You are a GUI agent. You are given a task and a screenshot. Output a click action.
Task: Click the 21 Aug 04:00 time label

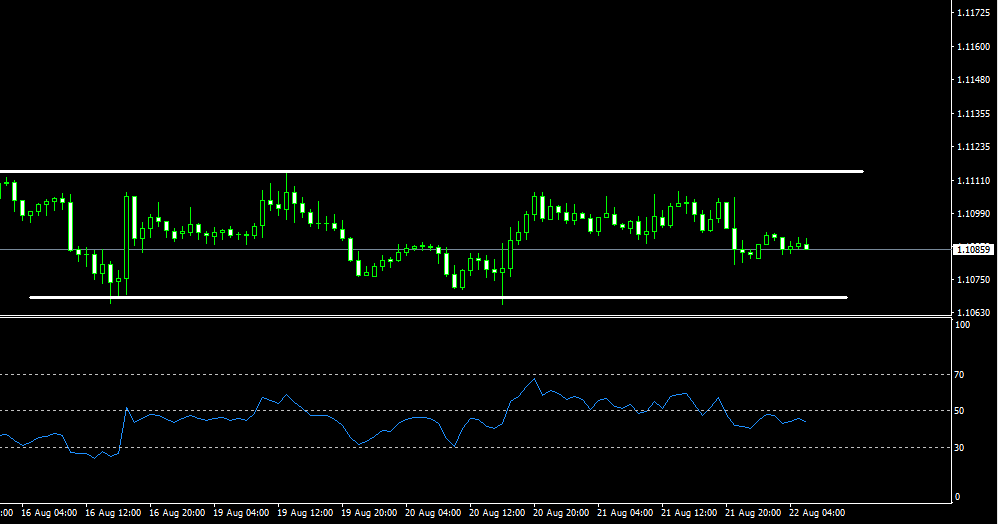625,513
